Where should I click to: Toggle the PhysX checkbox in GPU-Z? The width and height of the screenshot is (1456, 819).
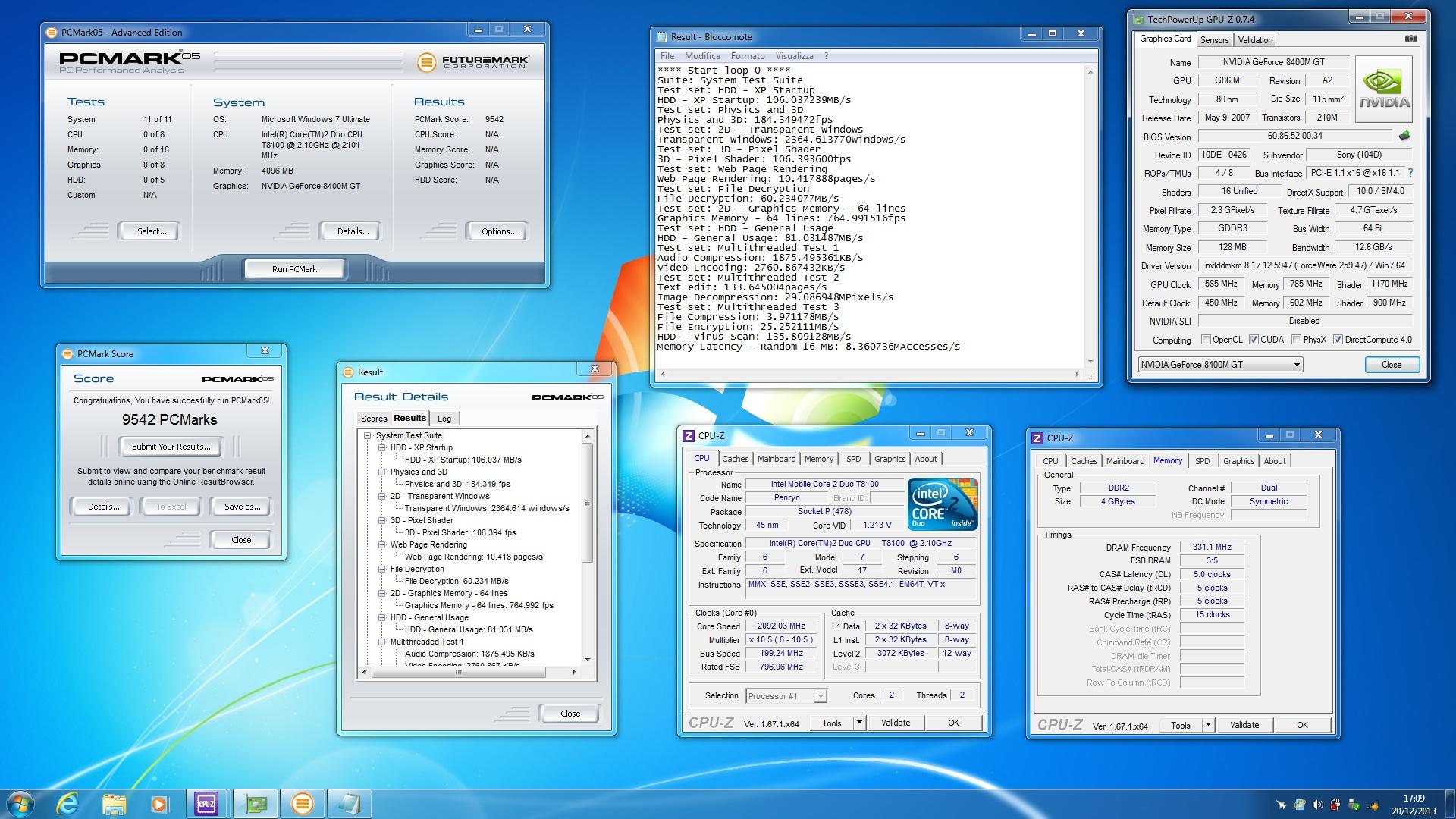point(1296,340)
